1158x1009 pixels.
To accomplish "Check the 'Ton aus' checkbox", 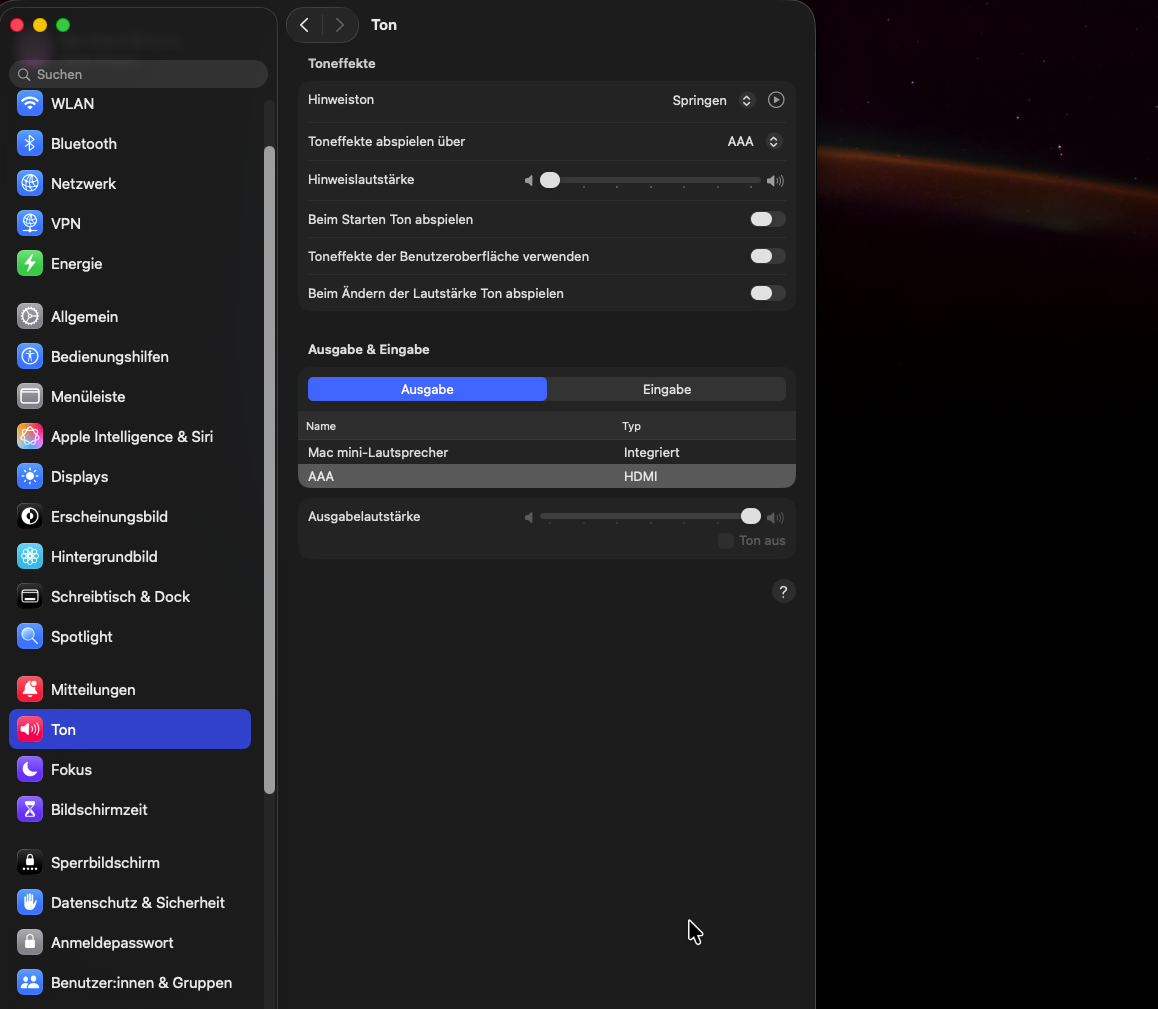I will (x=726, y=541).
